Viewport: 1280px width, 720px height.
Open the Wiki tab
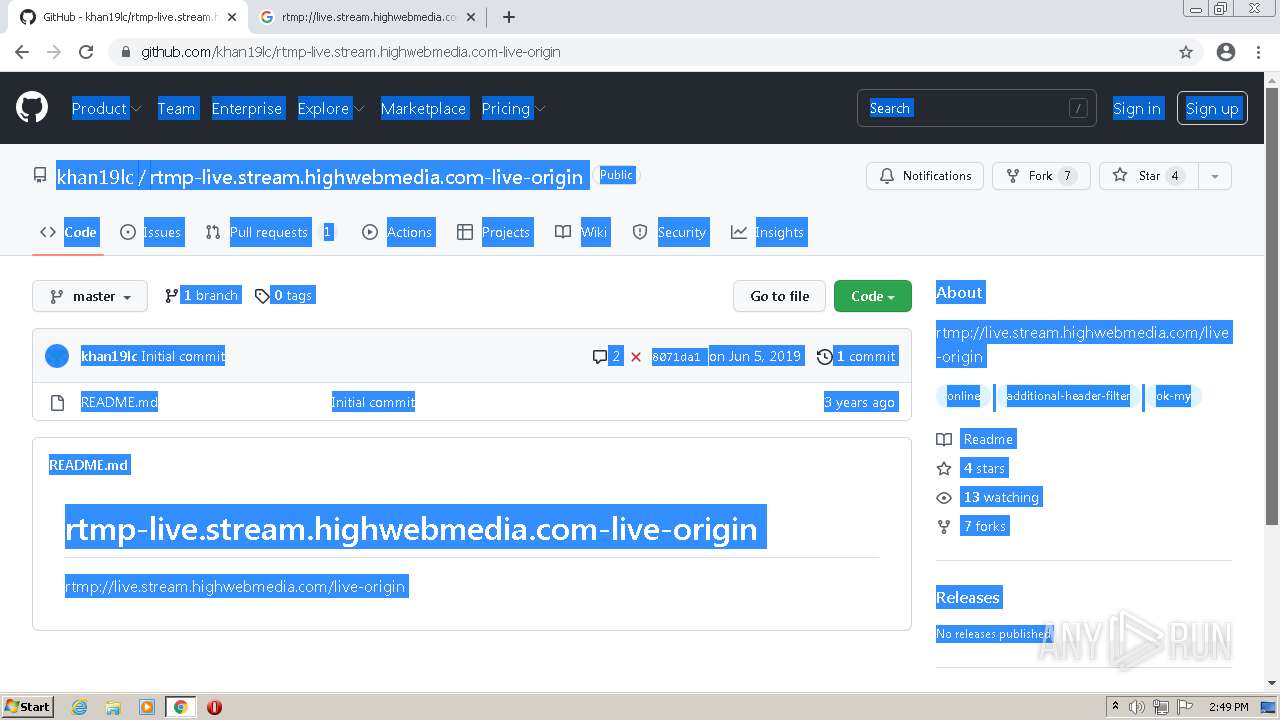[582, 232]
